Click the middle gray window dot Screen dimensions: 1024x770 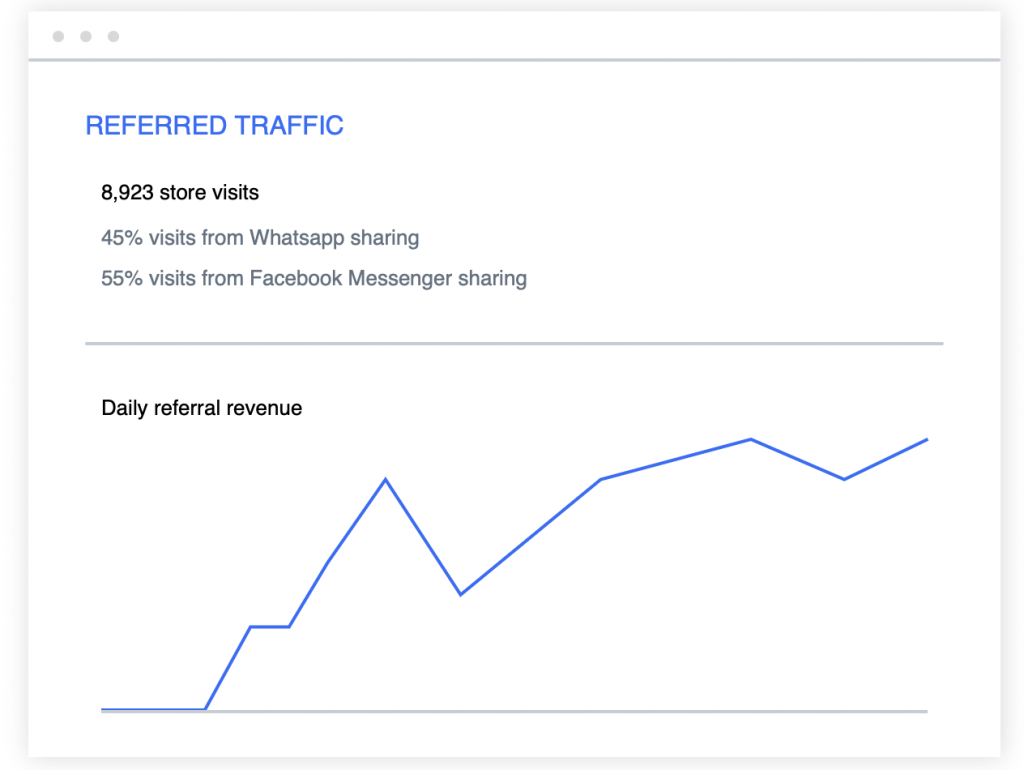tap(86, 37)
